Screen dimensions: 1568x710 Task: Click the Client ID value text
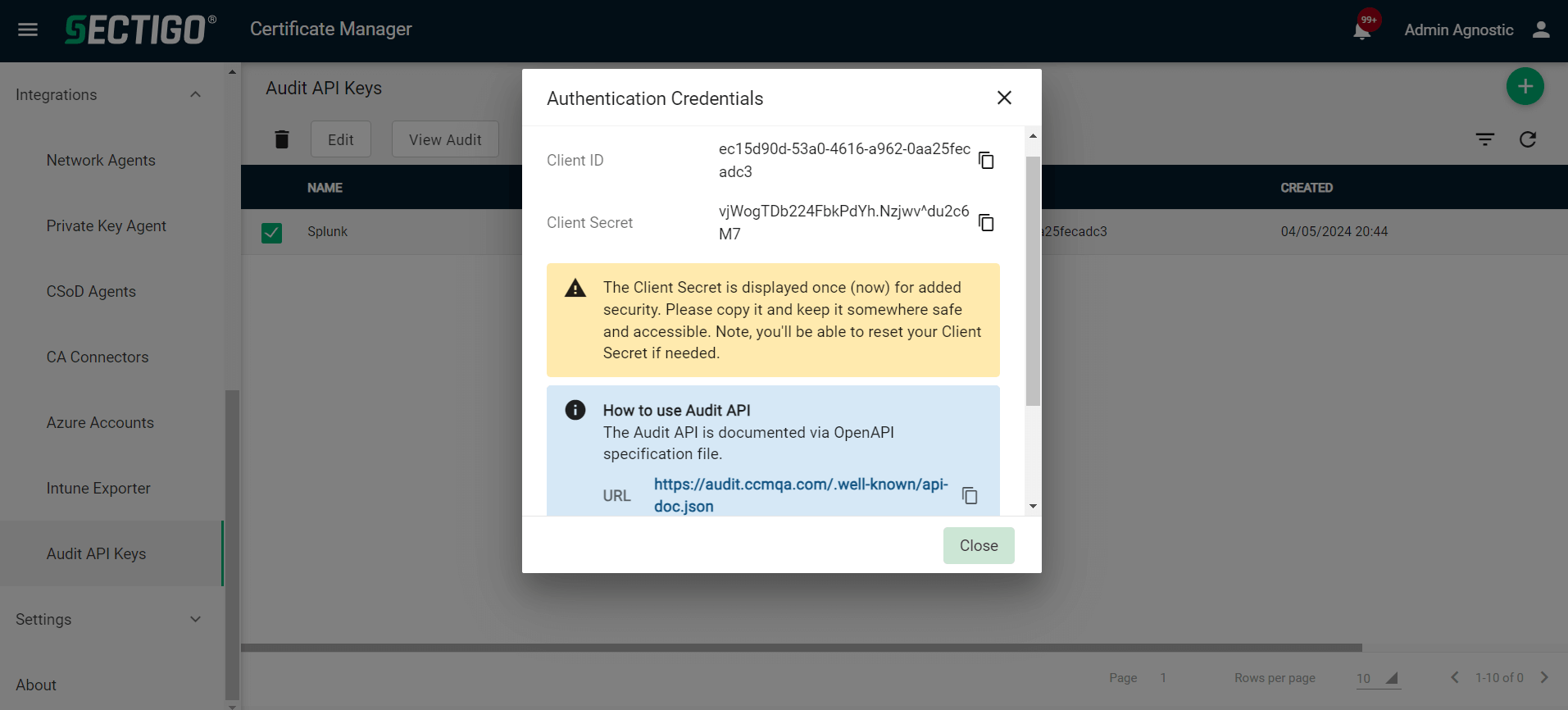(844, 160)
